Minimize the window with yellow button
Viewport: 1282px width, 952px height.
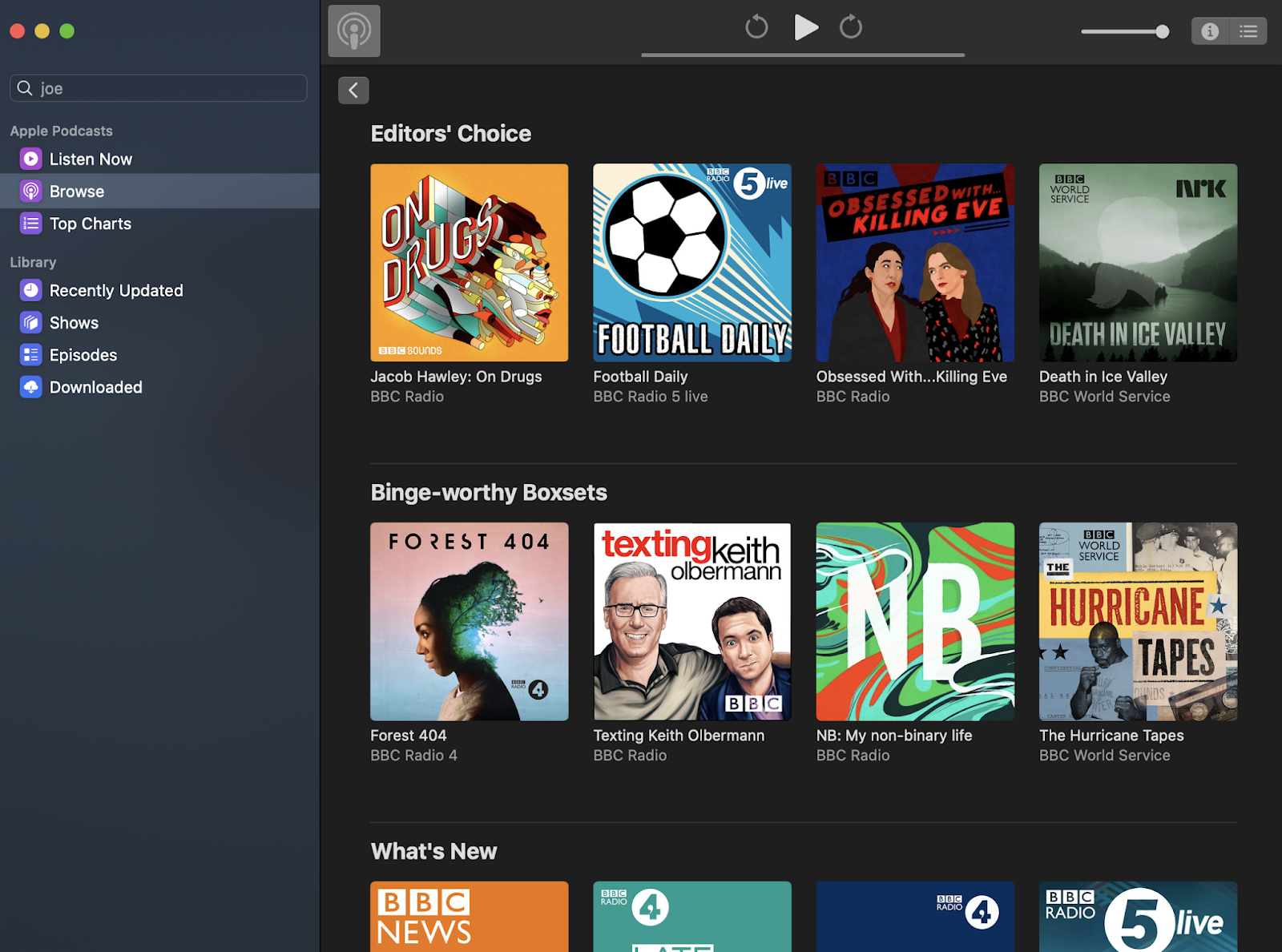coord(42,31)
